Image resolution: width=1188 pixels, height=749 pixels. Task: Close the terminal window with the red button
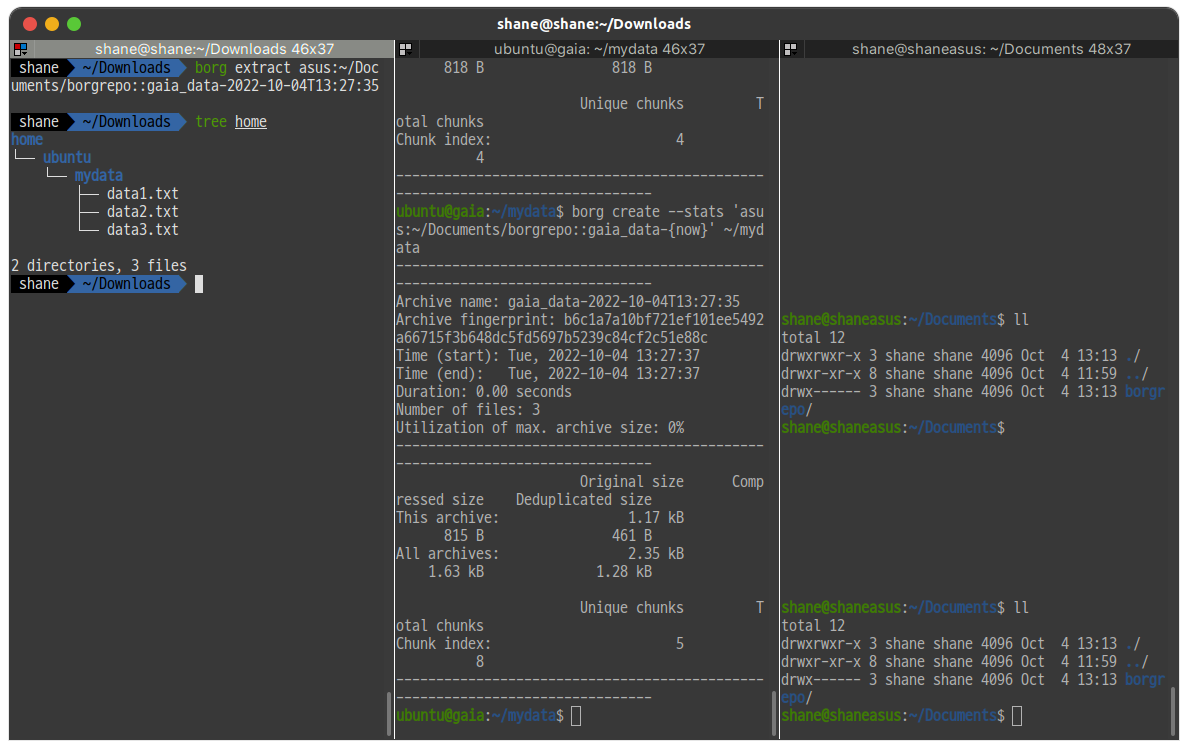point(30,24)
